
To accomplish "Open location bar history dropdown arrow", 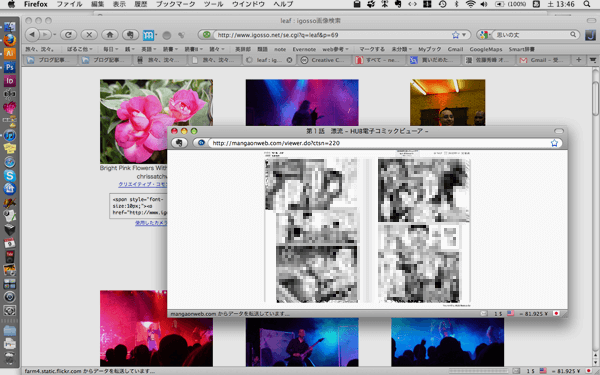I will tap(464, 35).
